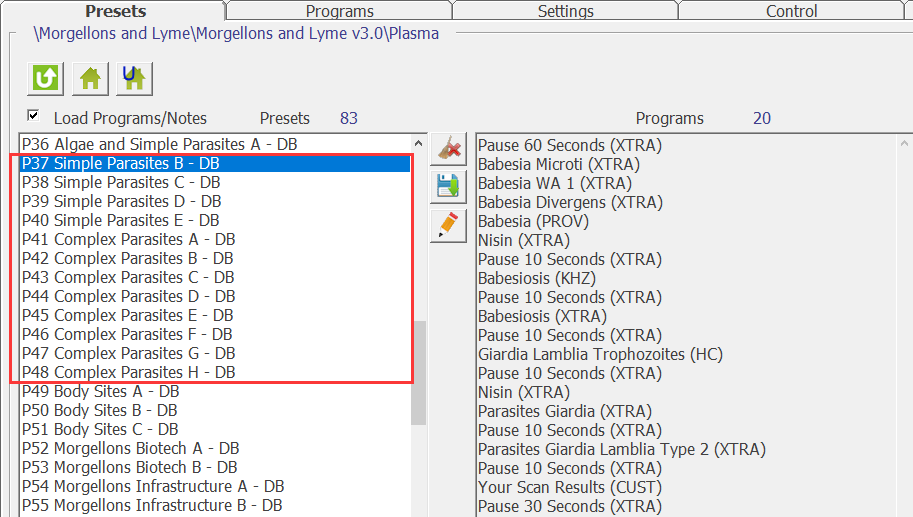Choose preset P48 Complex Parasites H - DB

[128, 372]
